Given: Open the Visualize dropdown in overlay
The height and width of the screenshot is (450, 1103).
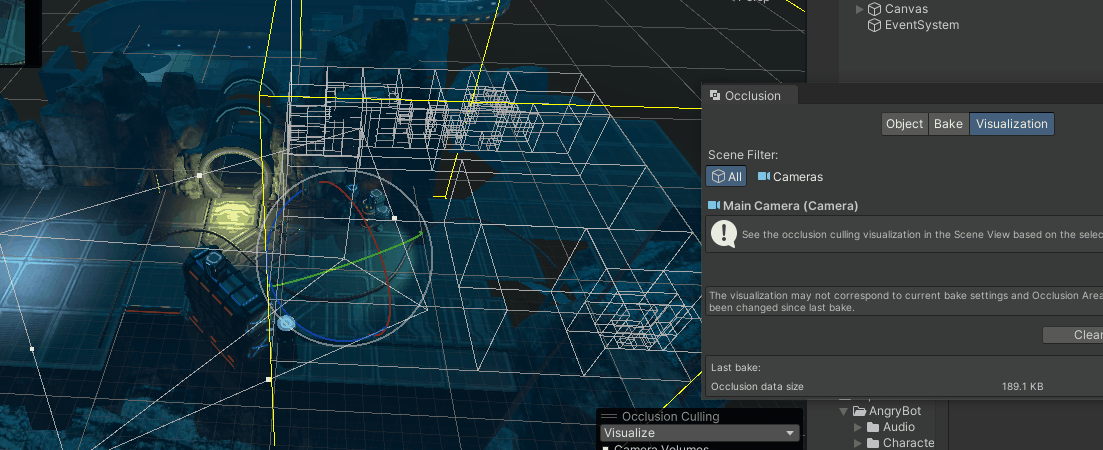Looking at the screenshot, I should click(x=699, y=433).
